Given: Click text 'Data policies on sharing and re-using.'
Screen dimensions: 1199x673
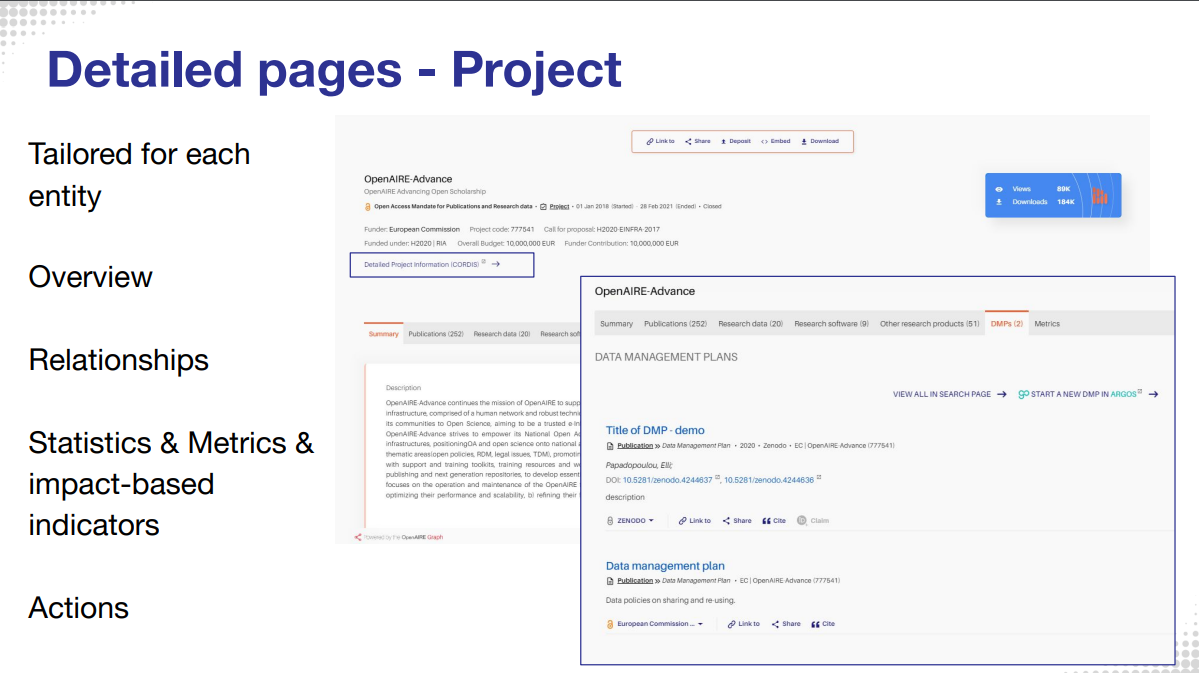Looking at the screenshot, I should click(670, 600).
